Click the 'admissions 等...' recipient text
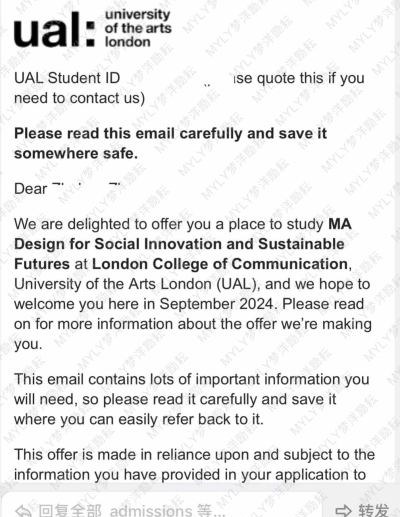400x517 pixels. [167, 510]
